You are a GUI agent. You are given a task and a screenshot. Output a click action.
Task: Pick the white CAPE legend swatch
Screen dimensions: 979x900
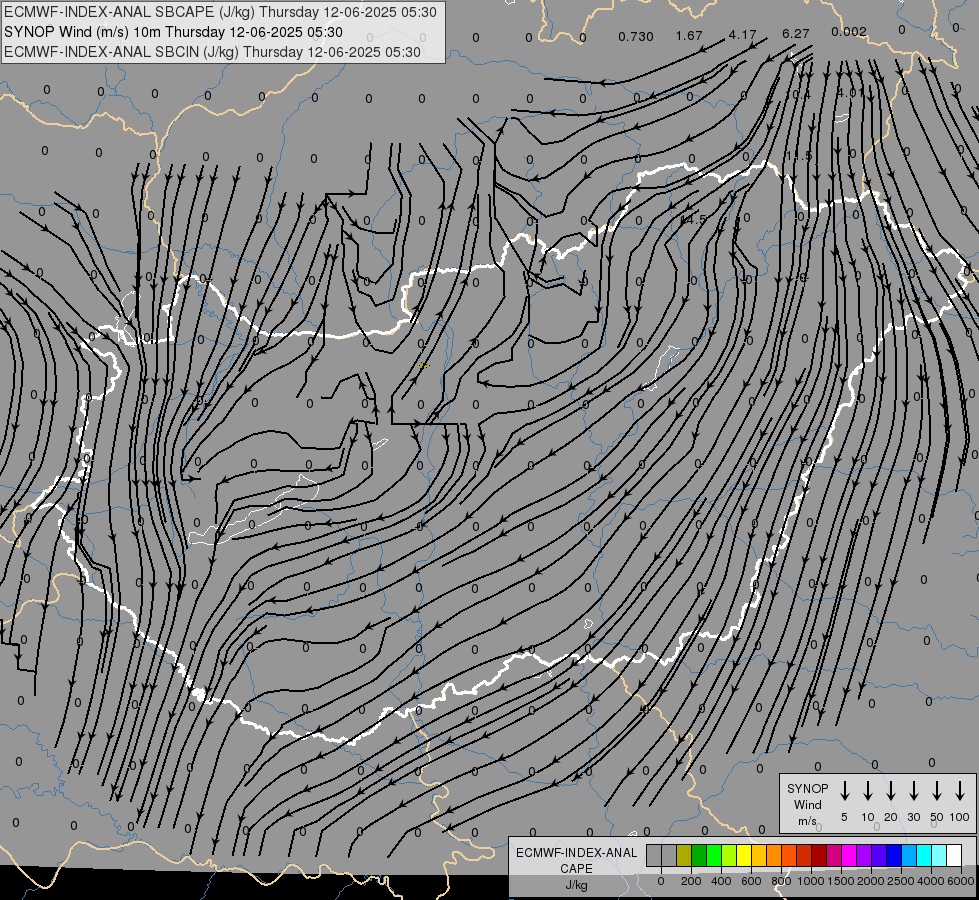[x=953, y=855]
